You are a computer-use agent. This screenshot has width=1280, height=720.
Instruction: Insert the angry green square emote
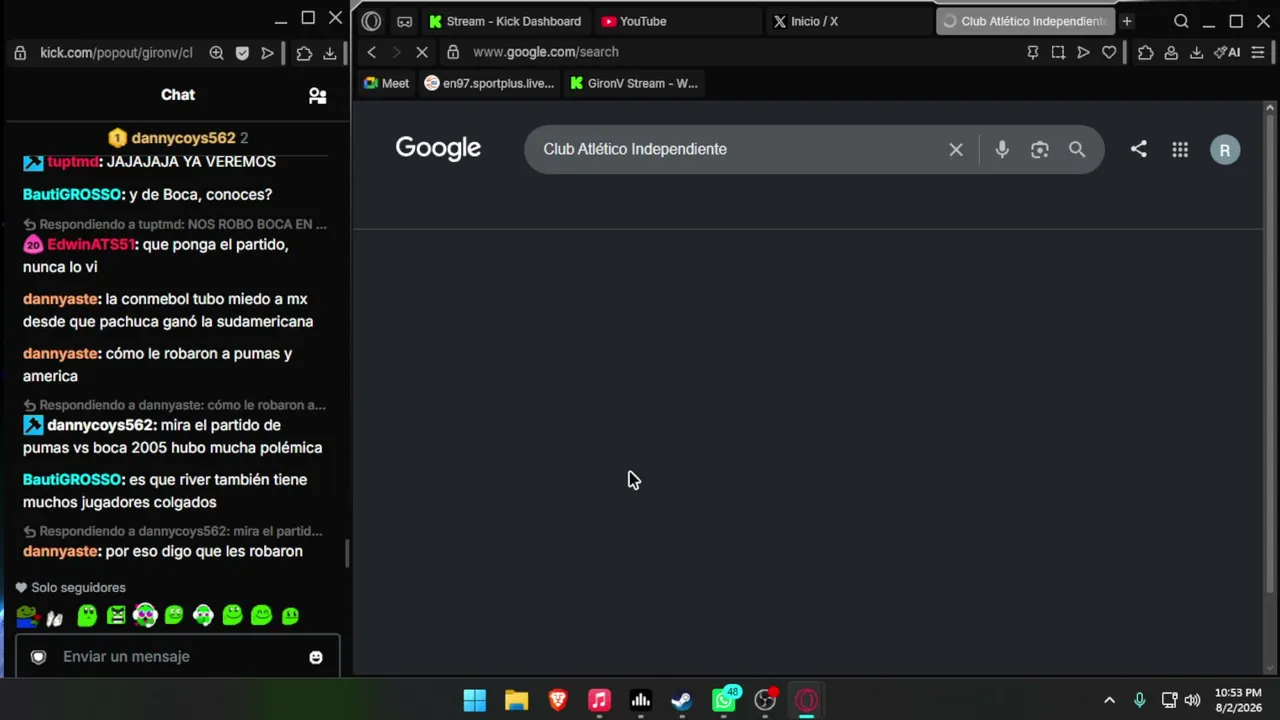[116, 615]
